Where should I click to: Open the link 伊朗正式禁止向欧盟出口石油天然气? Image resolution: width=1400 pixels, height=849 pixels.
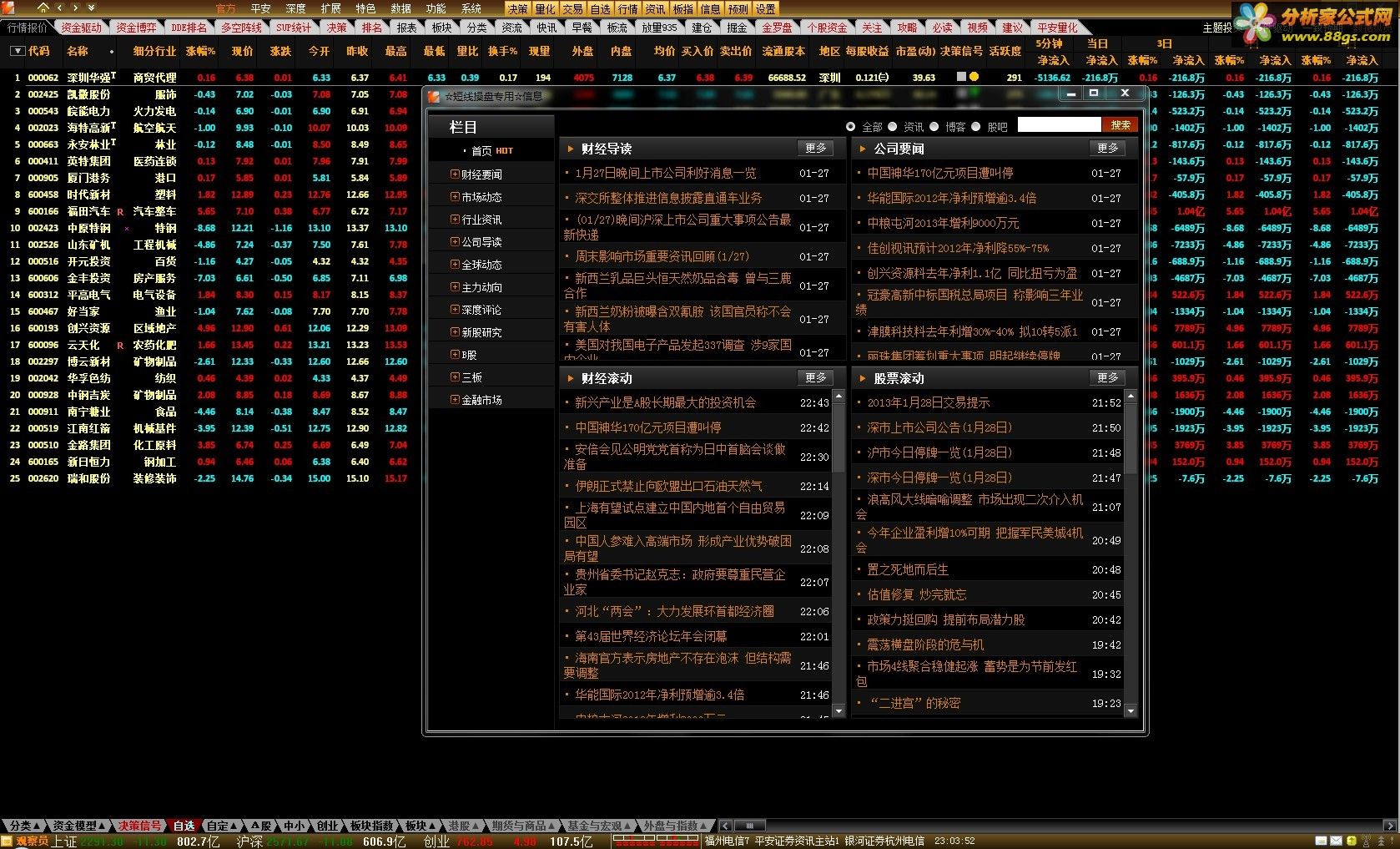click(668, 486)
